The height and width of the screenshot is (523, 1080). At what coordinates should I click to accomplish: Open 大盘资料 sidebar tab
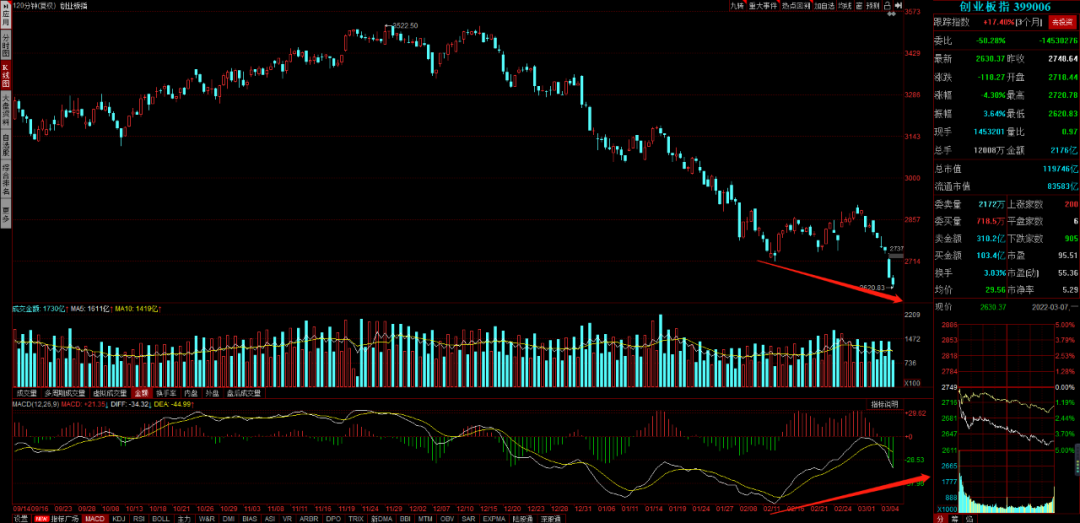coord(6,110)
